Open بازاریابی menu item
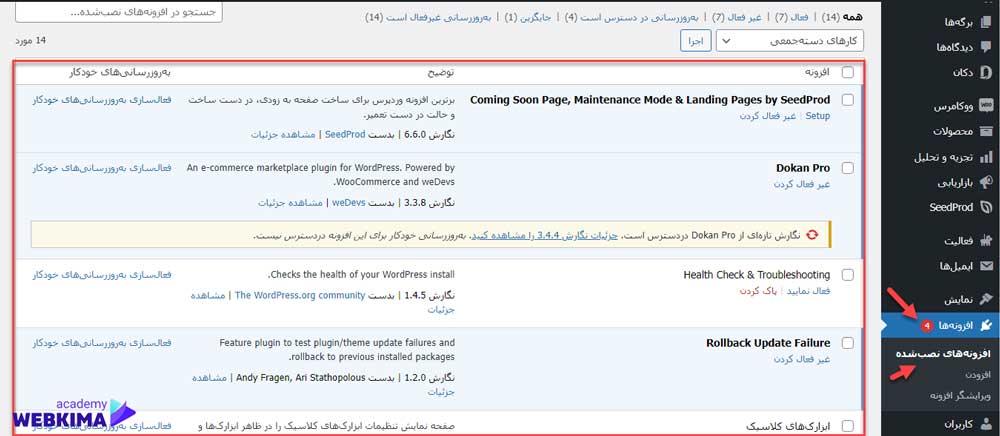The width and height of the screenshot is (1000, 436). [955, 182]
